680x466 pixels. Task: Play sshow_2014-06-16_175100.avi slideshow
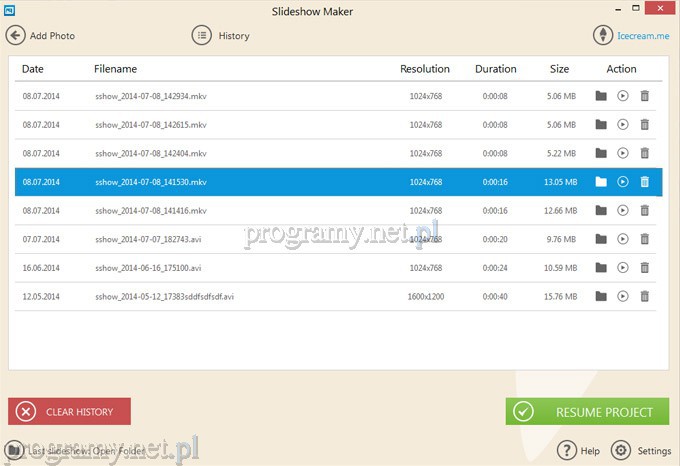tap(623, 268)
